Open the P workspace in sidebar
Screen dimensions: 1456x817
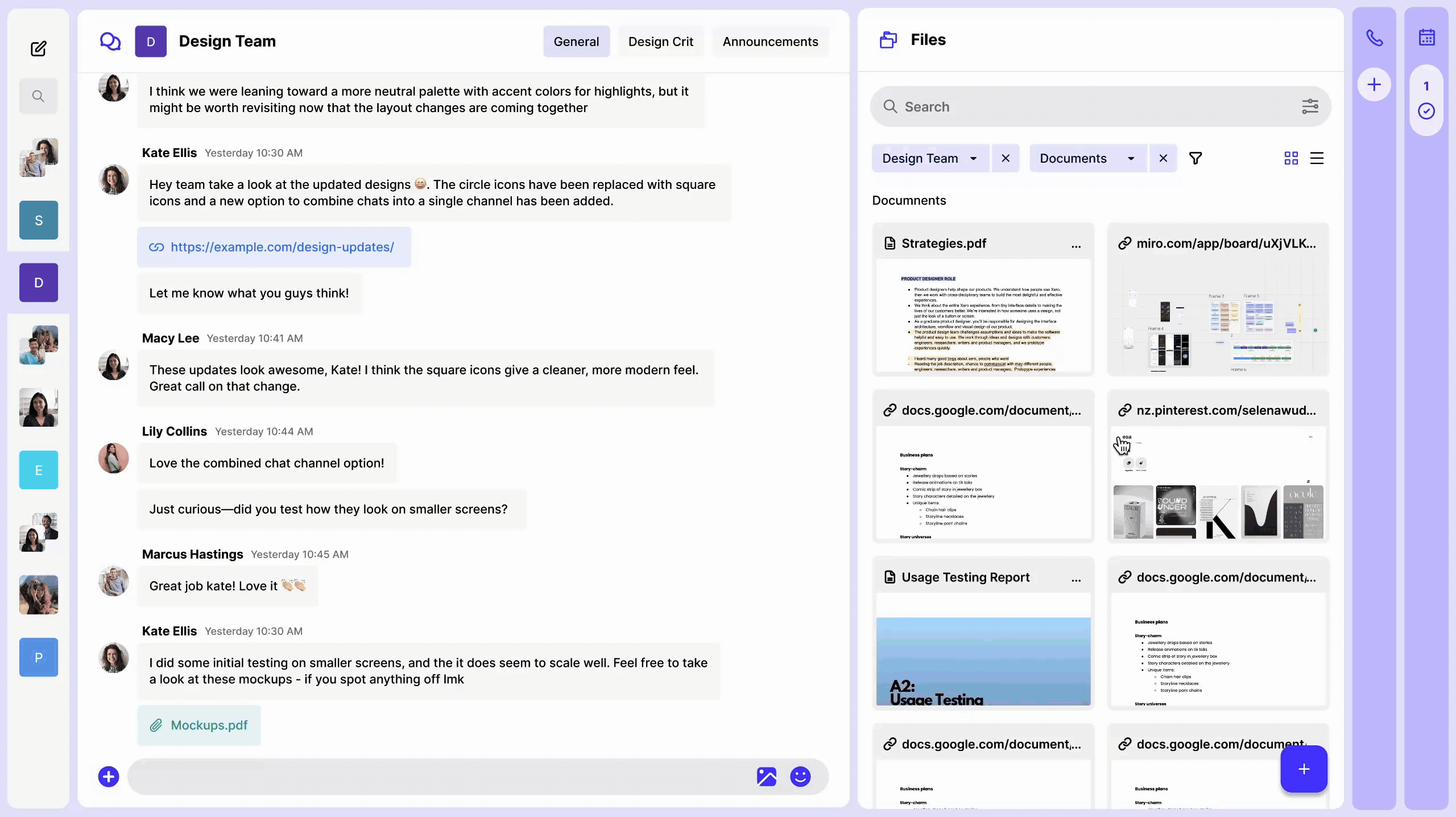39,657
